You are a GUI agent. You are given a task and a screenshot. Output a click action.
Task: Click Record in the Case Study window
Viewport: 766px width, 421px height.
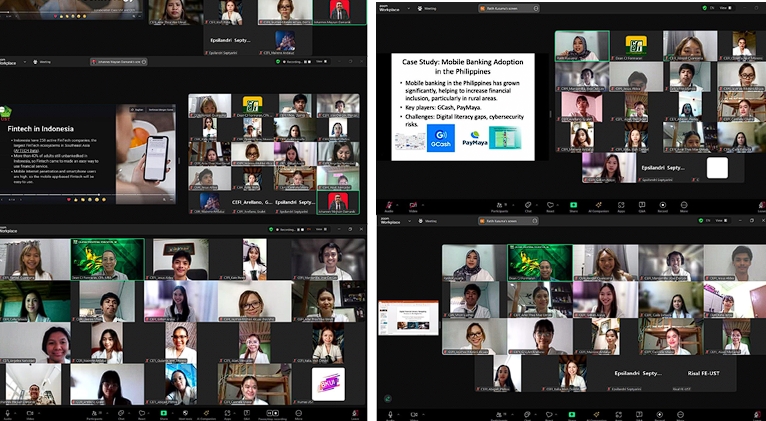coord(663,205)
